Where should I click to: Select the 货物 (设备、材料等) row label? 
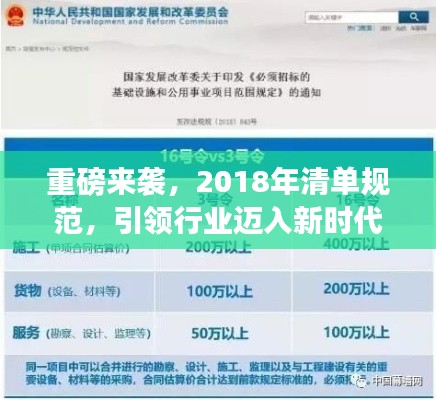point(67,291)
